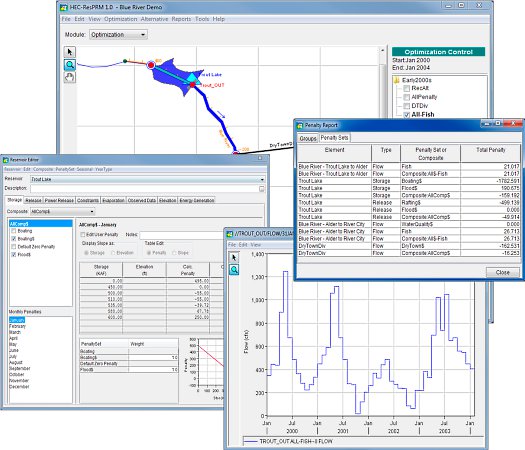Switch to the Penalty Sets tab

334,138
